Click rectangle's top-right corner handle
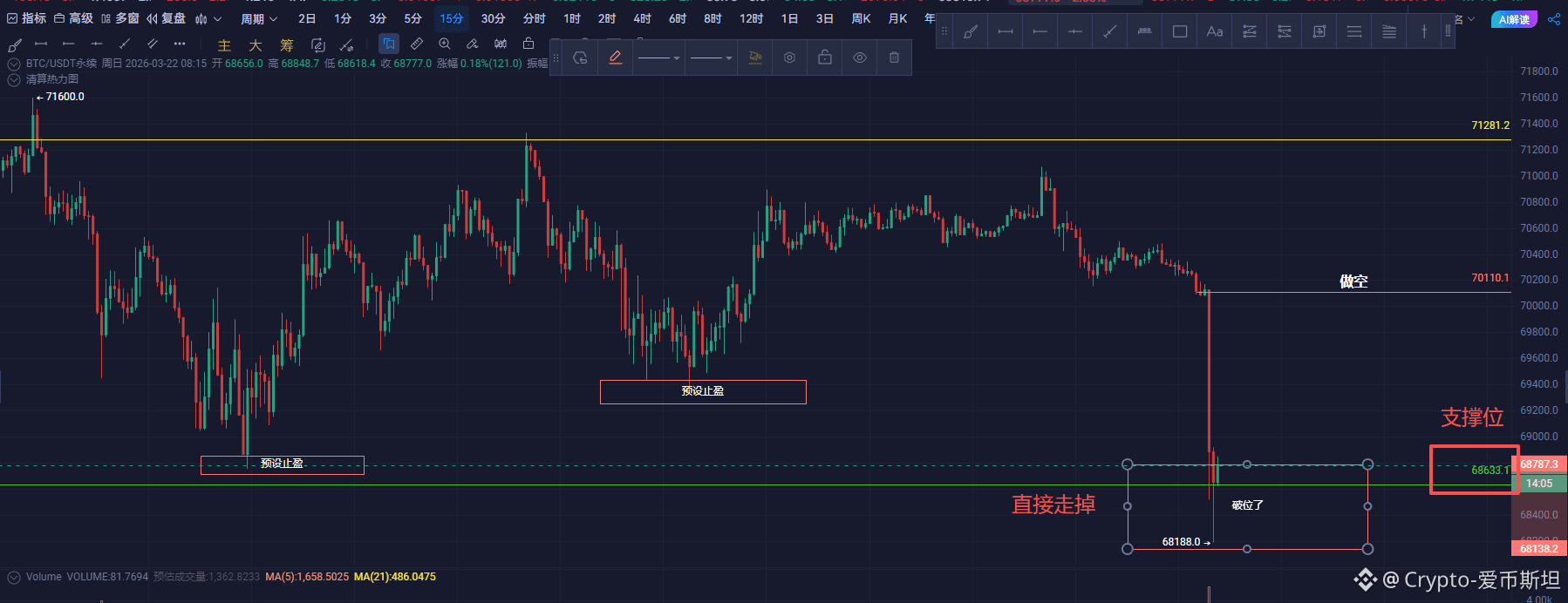The width and height of the screenshot is (1568, 603). (1367, 464)
